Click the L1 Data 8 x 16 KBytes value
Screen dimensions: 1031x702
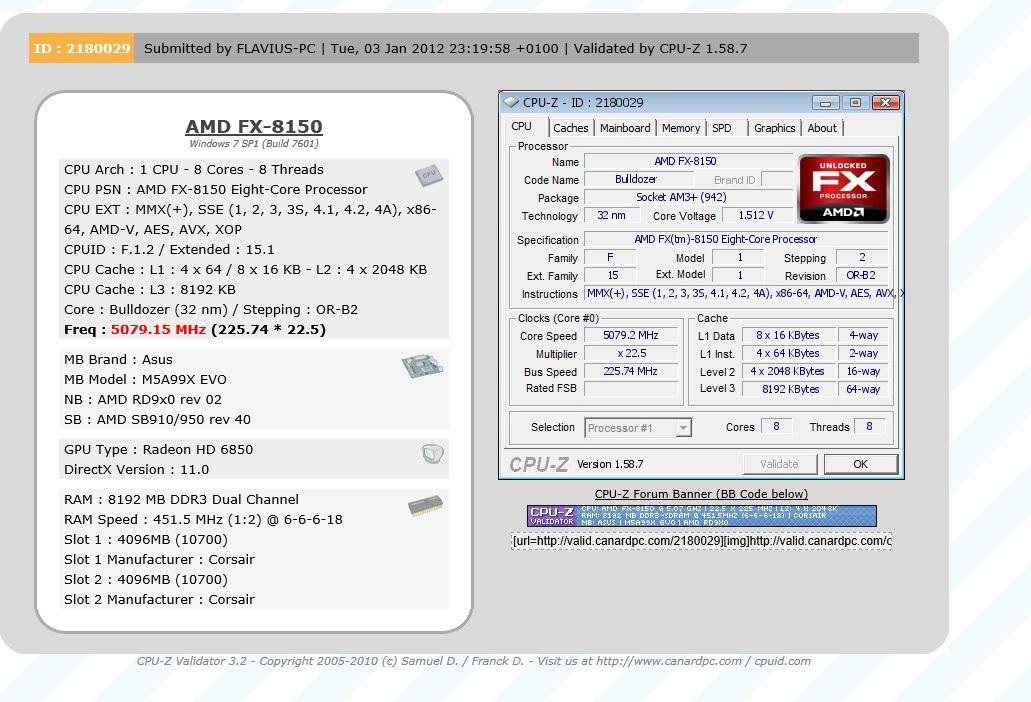[x=789, y=335]
